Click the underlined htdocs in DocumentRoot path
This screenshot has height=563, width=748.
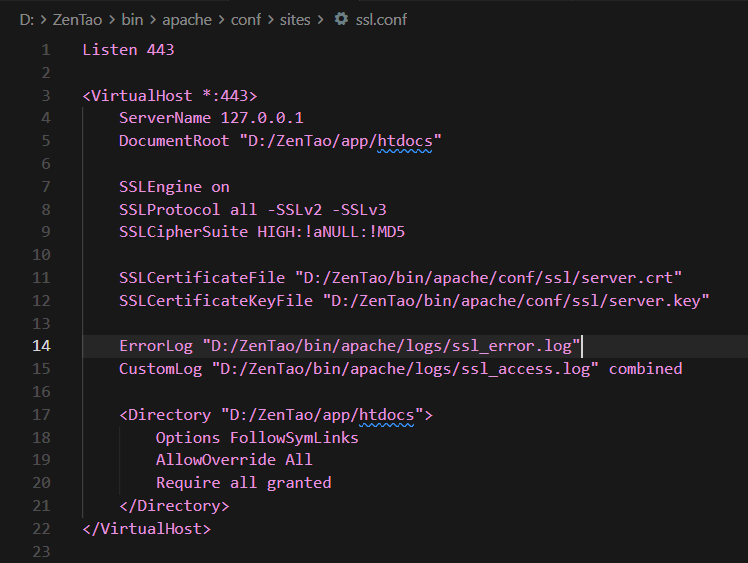404,141
